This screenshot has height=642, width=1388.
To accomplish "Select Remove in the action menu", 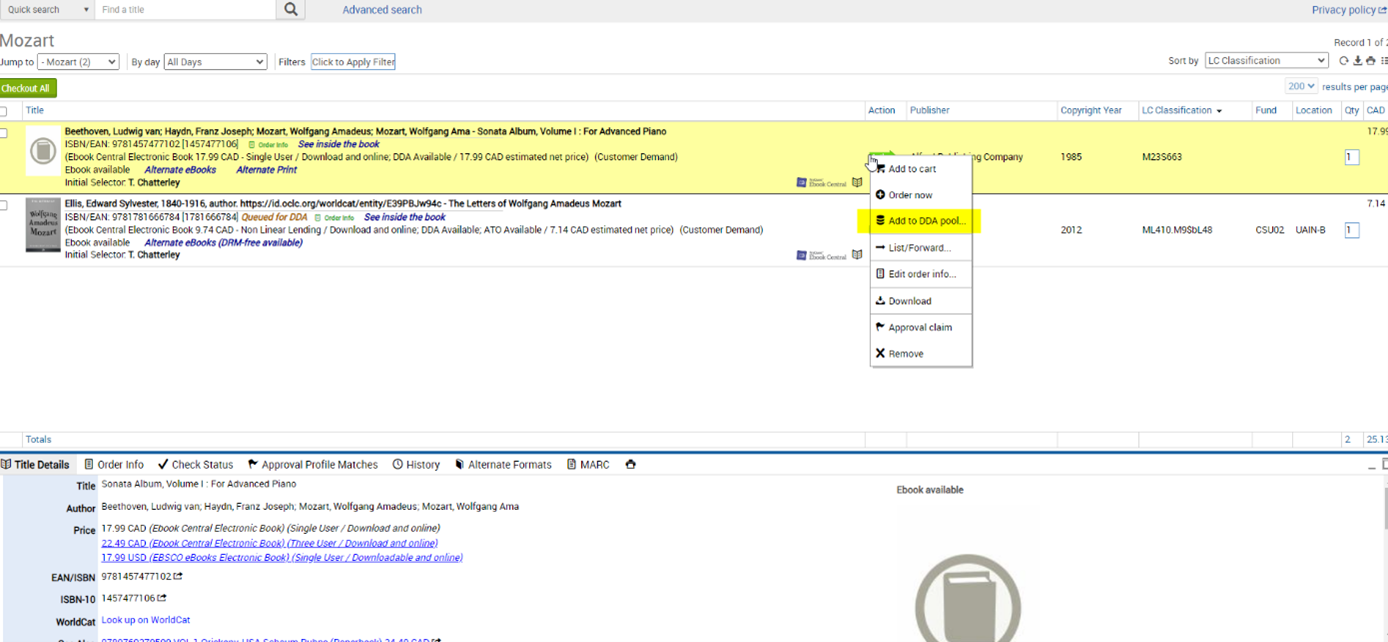I will coord(921,353).
